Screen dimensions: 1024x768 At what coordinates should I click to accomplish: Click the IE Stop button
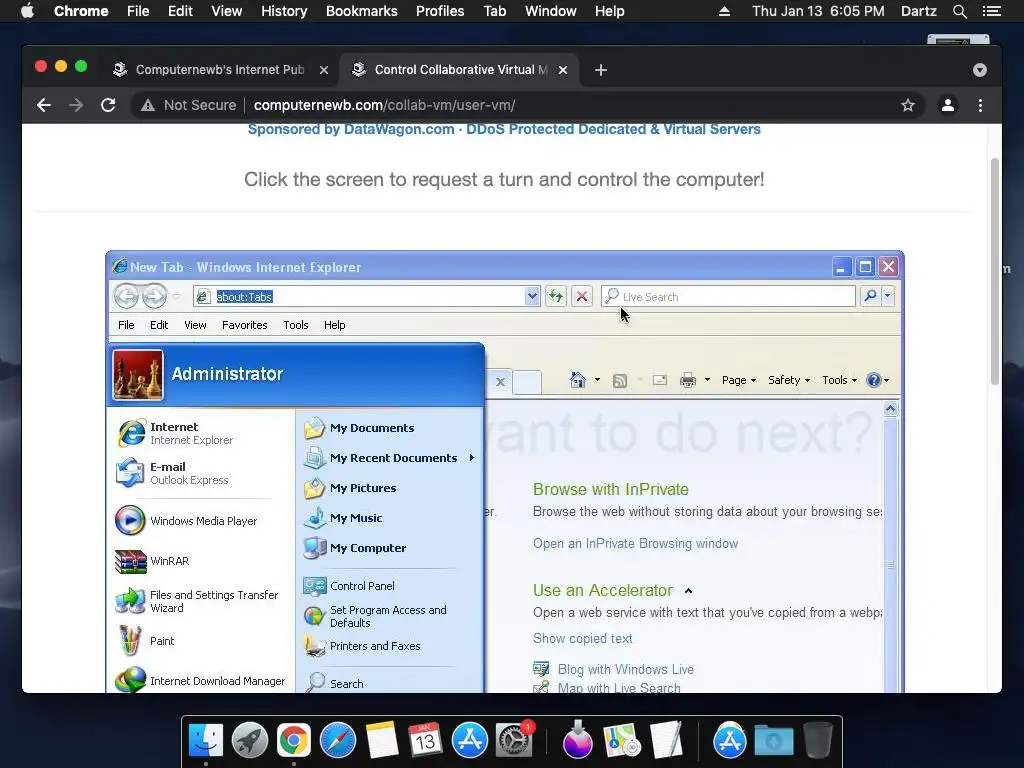pos(581,296)
